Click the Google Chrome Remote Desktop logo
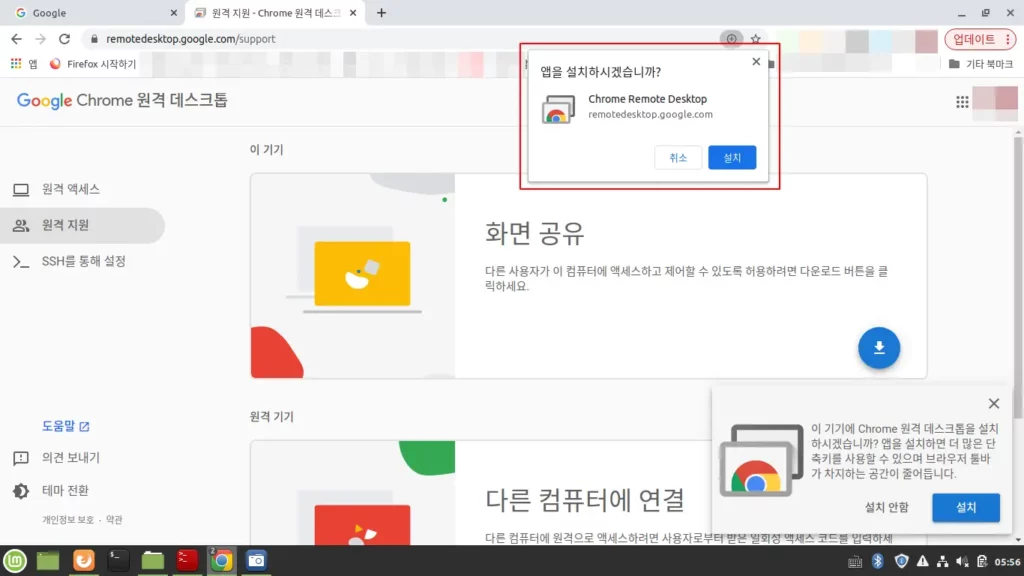 point(121,101)
